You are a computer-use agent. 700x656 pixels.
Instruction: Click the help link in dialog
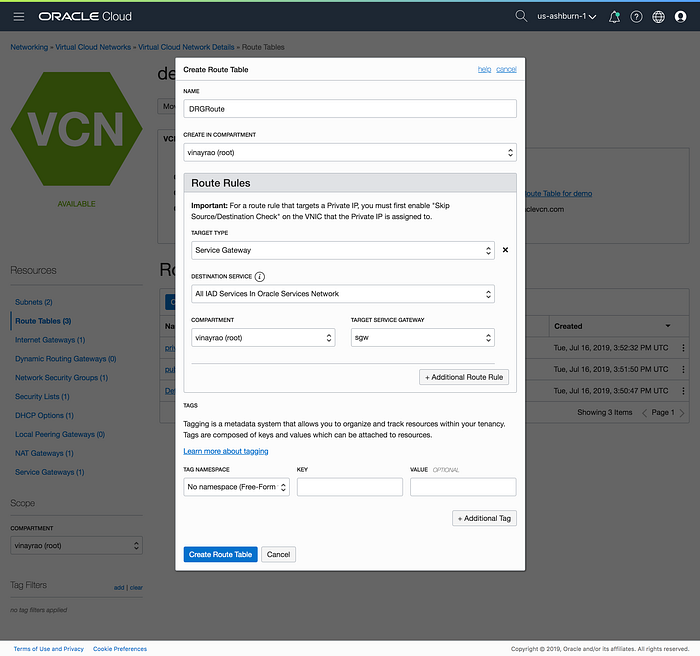tap(484, 69)
